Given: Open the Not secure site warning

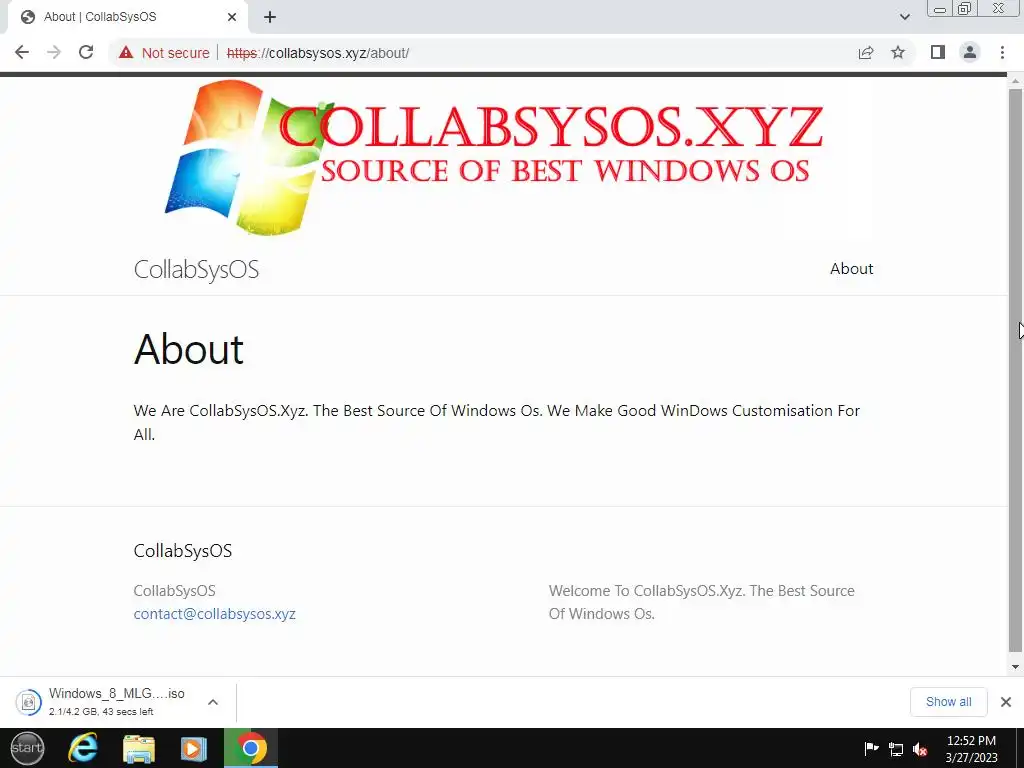Looking at the screenshot, I should [164, 53].
